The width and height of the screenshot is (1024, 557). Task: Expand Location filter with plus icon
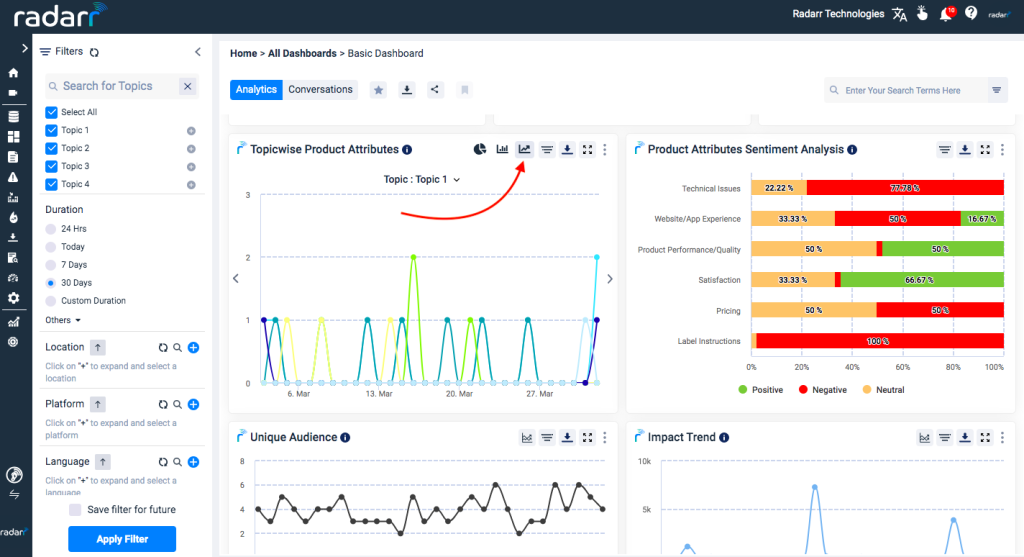click(x=193, y=347)
